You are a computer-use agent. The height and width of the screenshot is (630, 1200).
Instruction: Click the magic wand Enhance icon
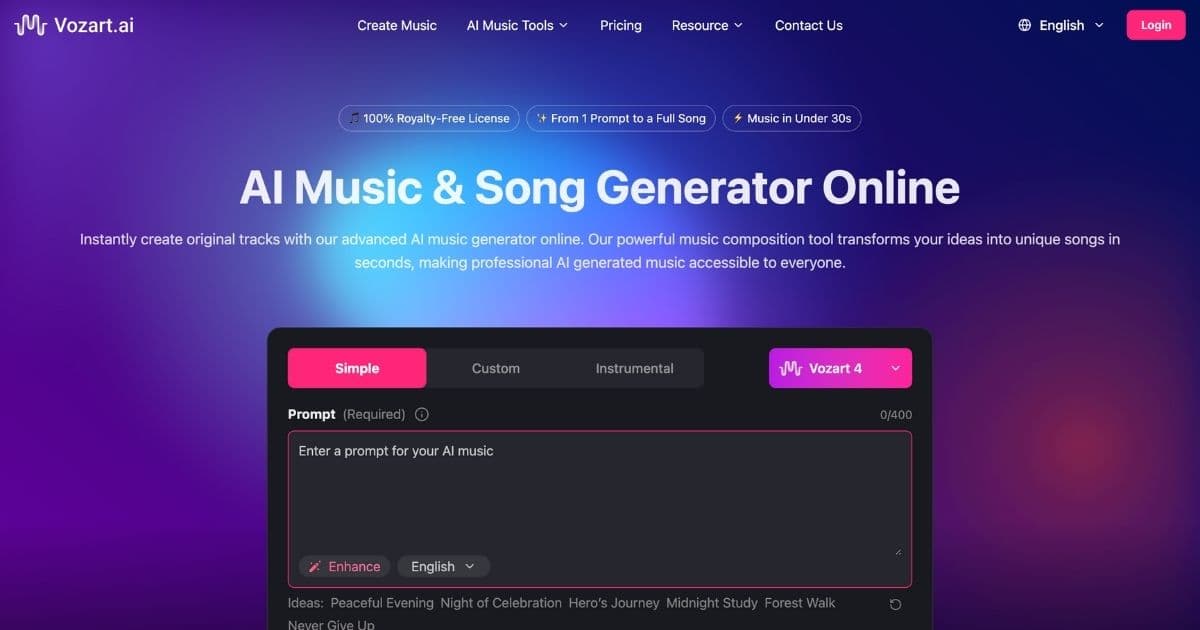(314, 567)
